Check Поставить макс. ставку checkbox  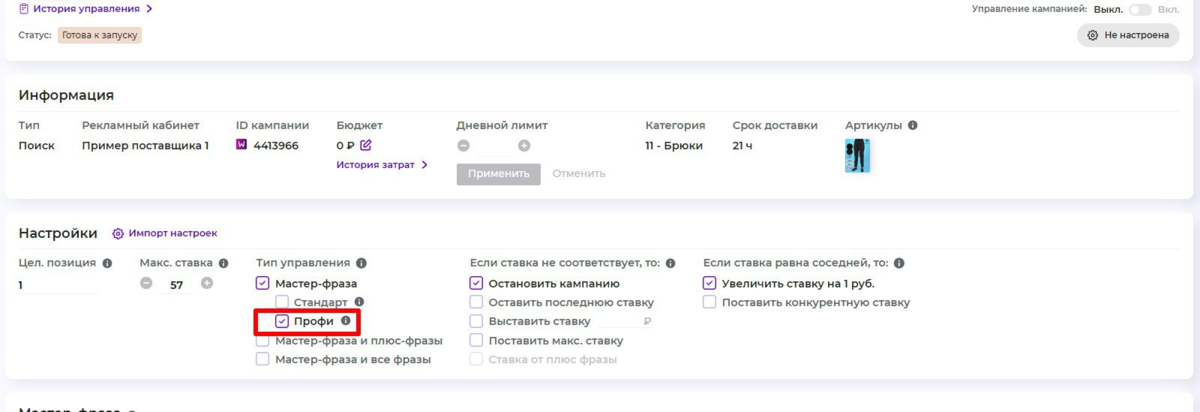pyautogui.click(x=476, y=340)
